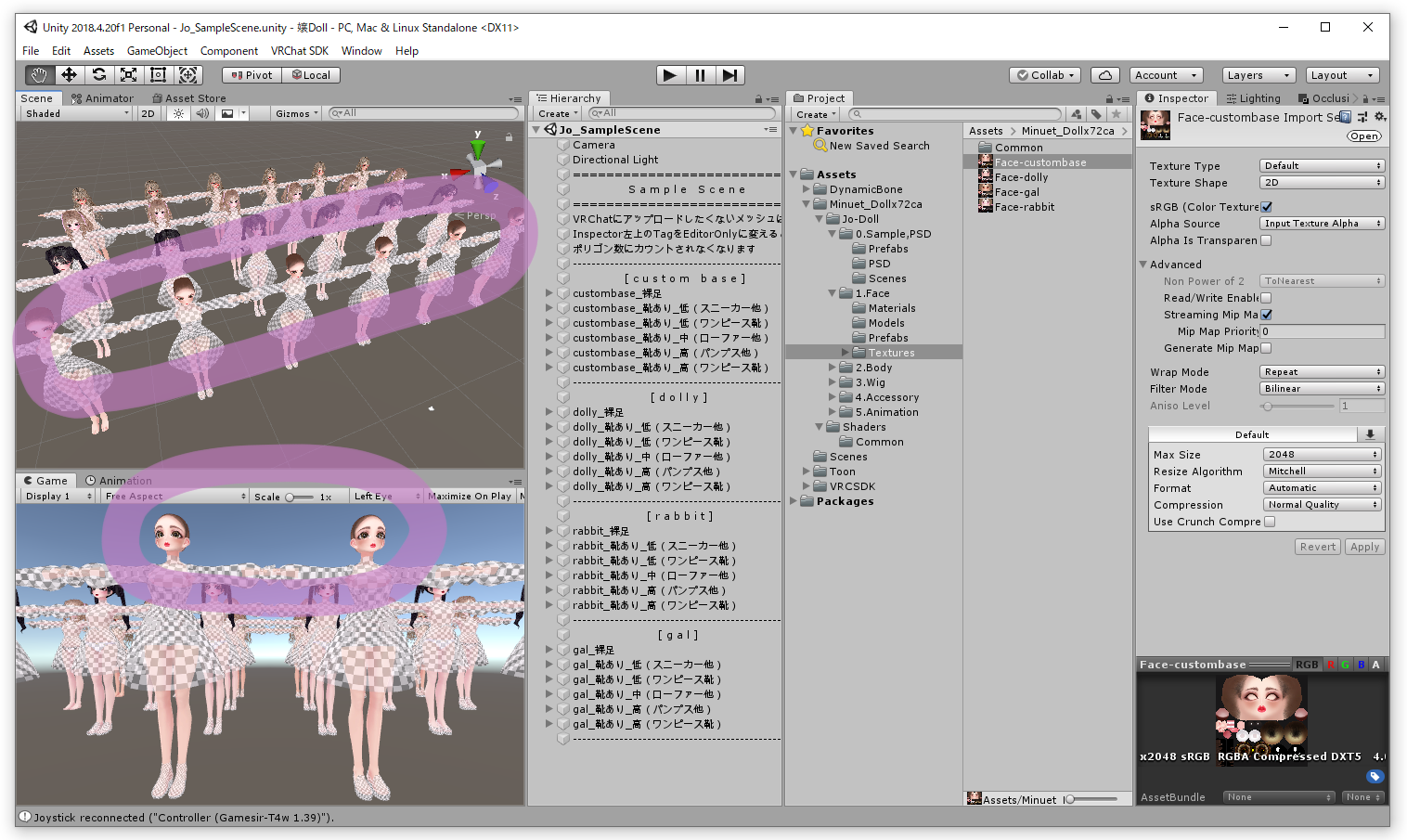Viewport: 1407px width, 840px height.
Task: Toggle 2D scene view mode
Action: pyautogui.click(x=148, y=113)
